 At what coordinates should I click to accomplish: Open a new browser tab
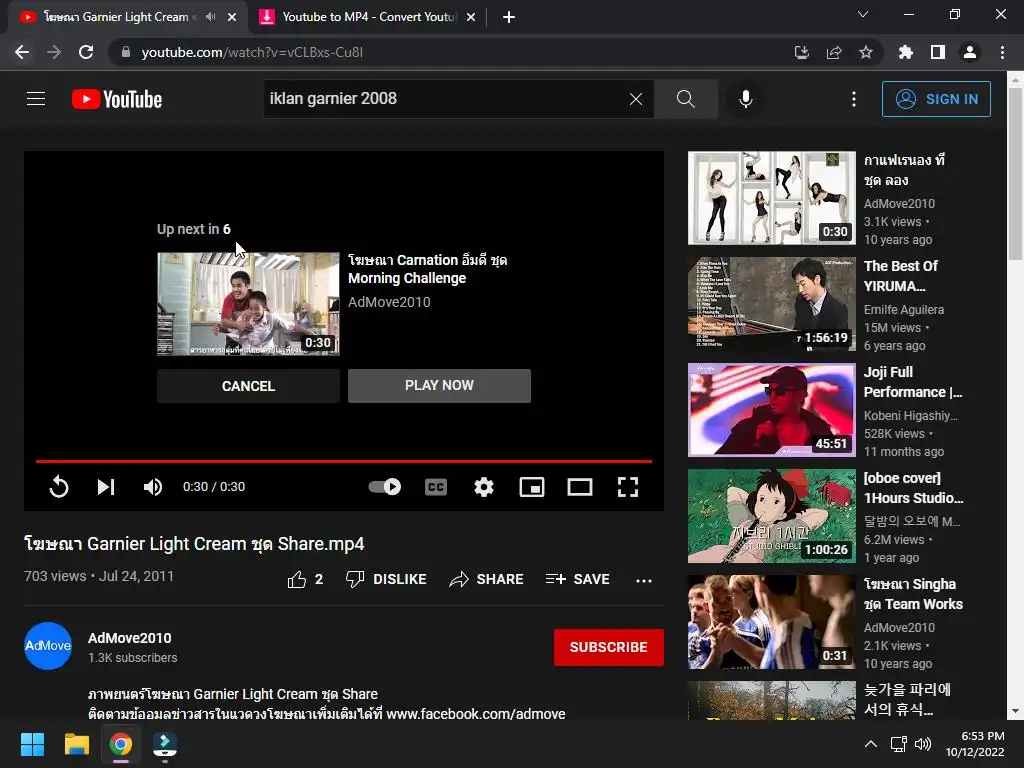point(509,18)
